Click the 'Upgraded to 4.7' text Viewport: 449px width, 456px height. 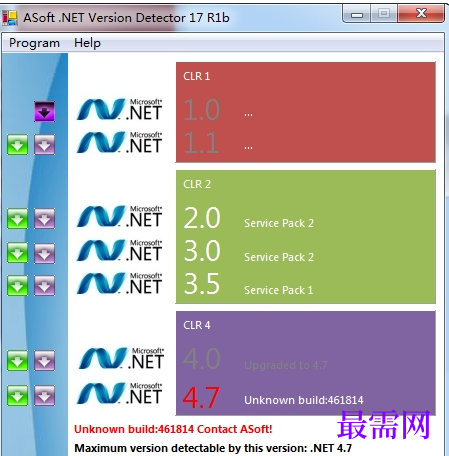[x=286, y=365]
